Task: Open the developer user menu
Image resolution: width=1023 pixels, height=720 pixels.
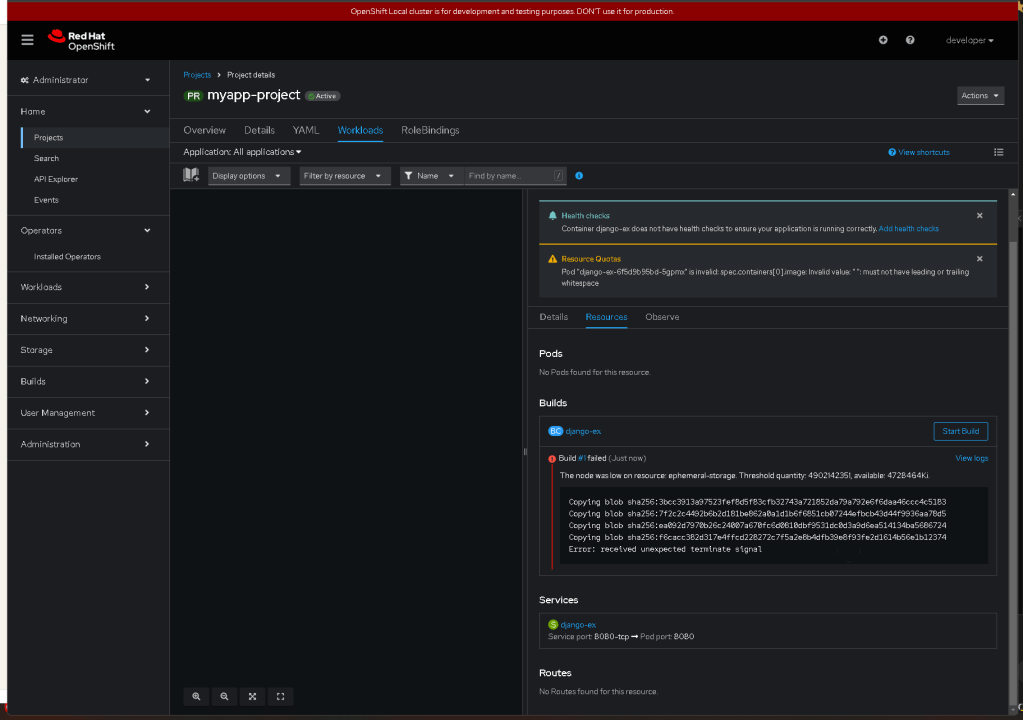Action: tap(970, 40)
